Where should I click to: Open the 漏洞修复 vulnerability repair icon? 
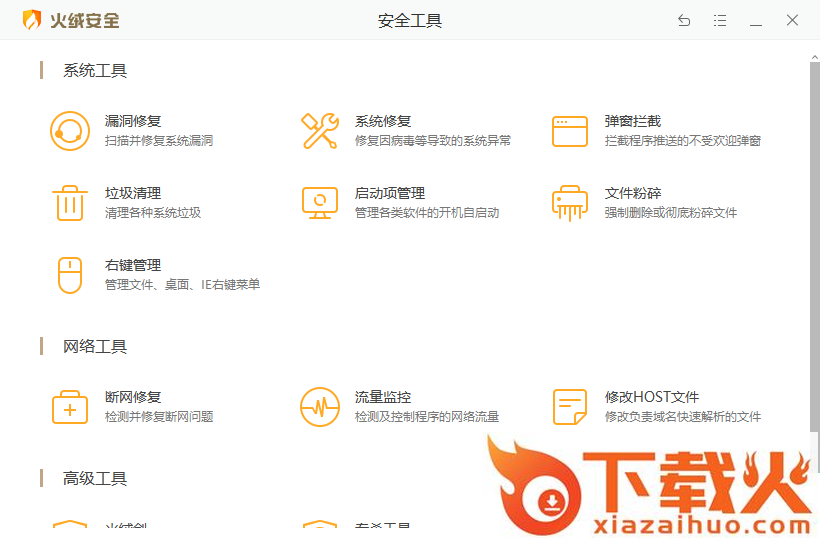(70, 131)
